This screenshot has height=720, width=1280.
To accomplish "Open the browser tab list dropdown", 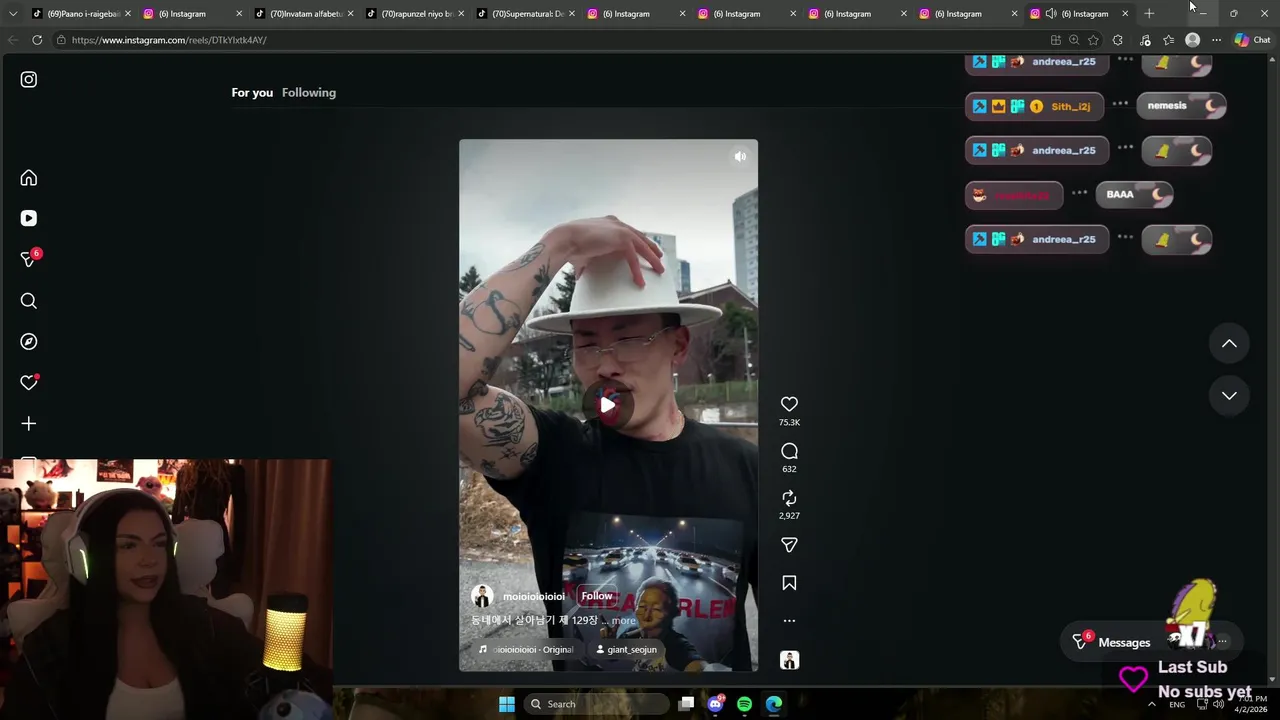I will pyautogui.click(x=13, y=14).
